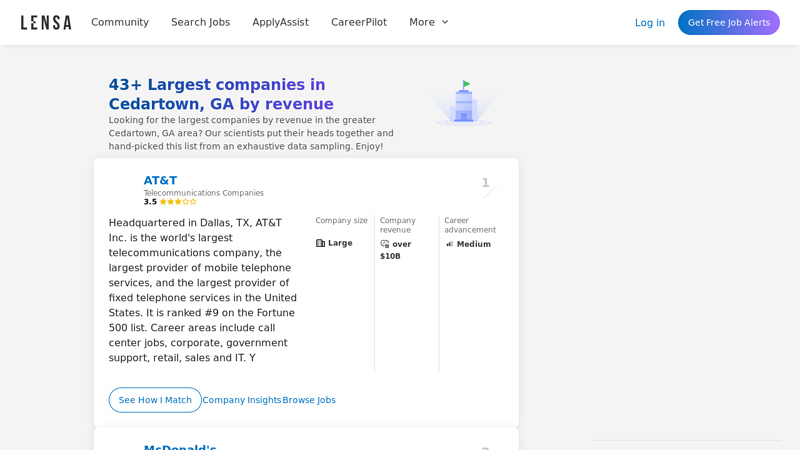Click the career advancement bars icon
This screenshot has height=450, width=800.
450,244
